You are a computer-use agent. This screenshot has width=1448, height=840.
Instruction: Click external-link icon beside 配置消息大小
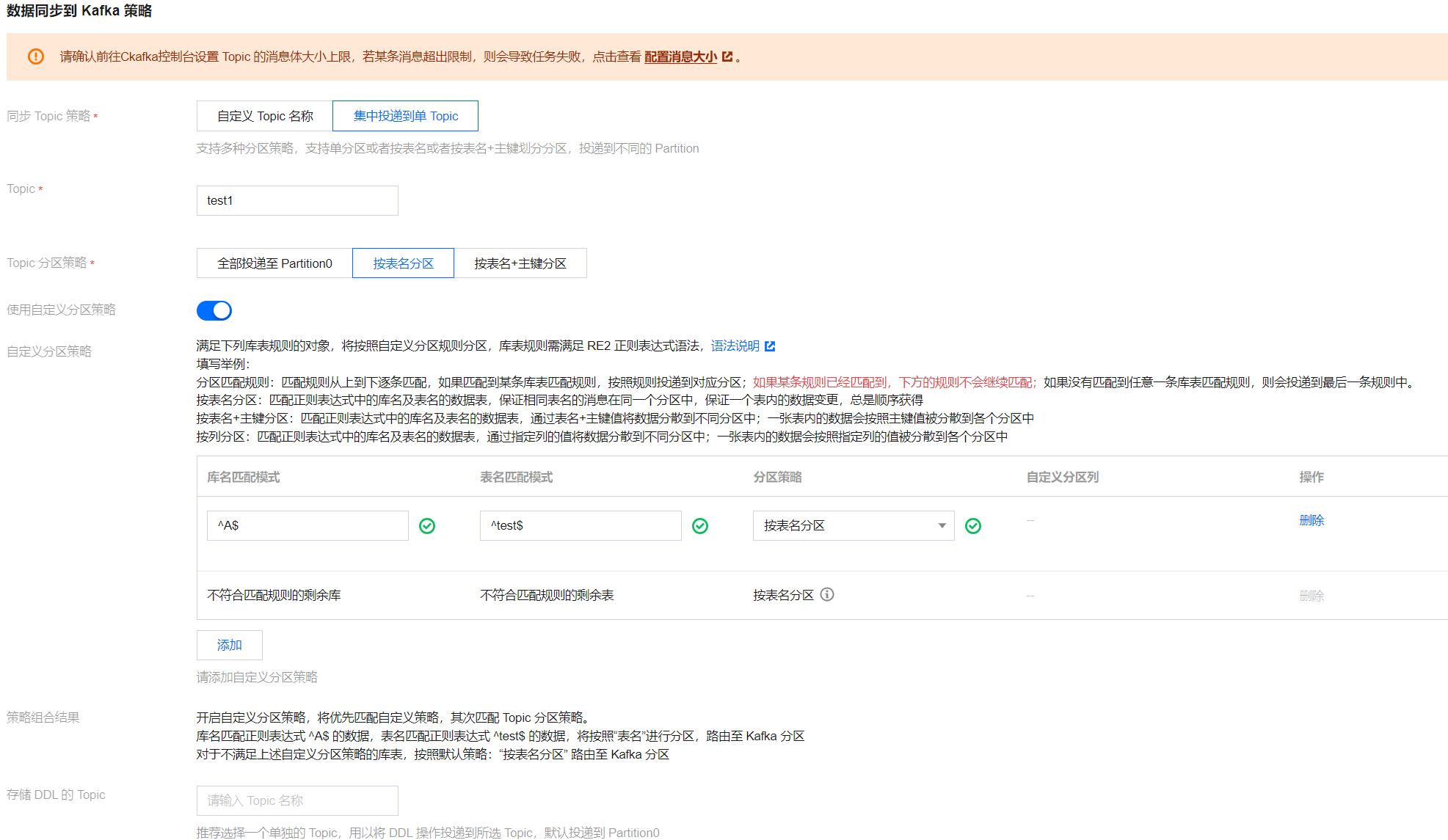727,56
